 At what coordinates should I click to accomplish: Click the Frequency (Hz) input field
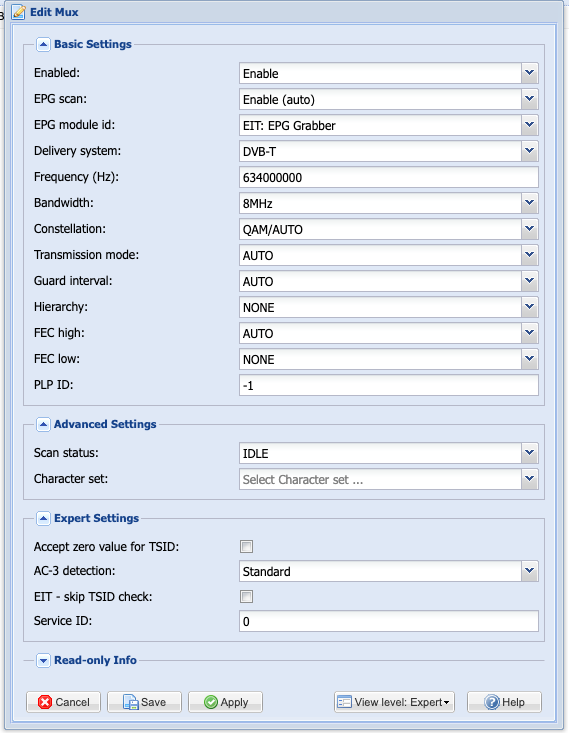coord(389,177)
